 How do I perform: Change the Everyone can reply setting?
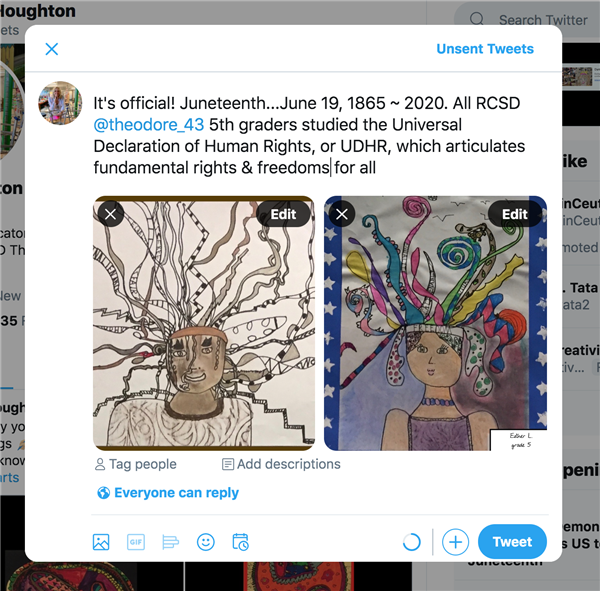click(168, 493)
